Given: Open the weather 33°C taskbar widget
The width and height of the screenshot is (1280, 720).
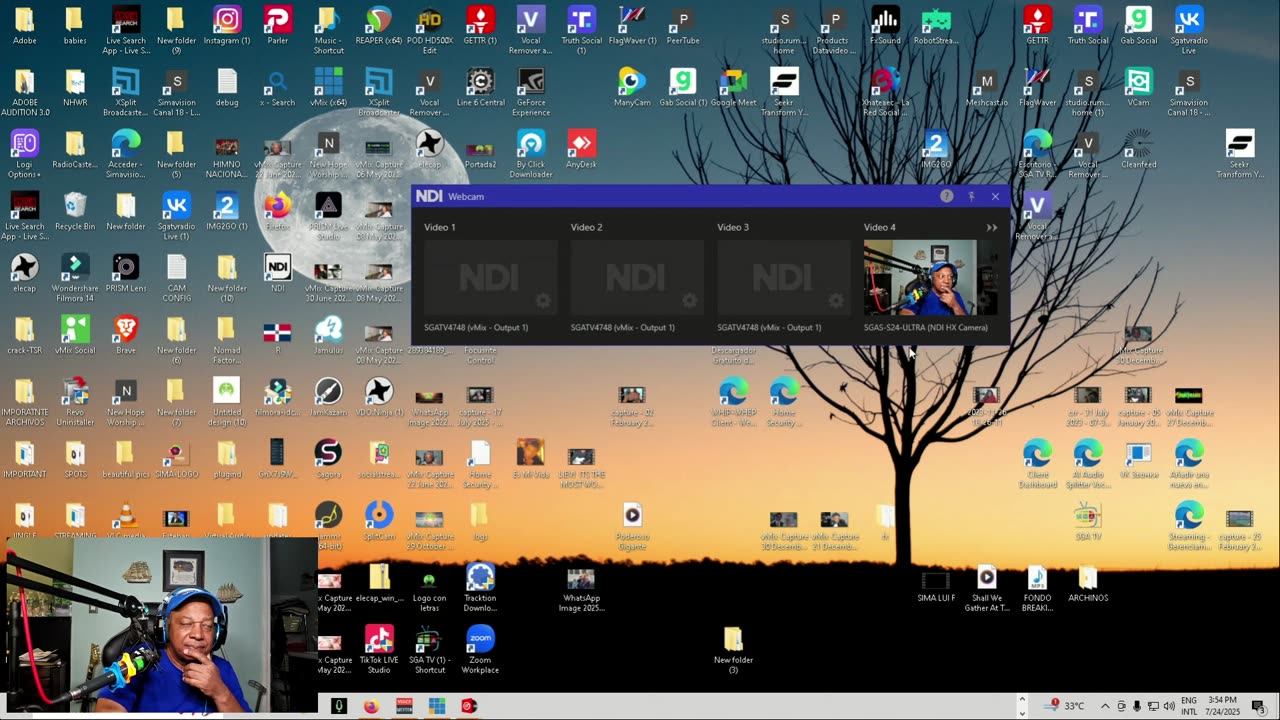Looking at the screenshot, I should point(1066,706).
